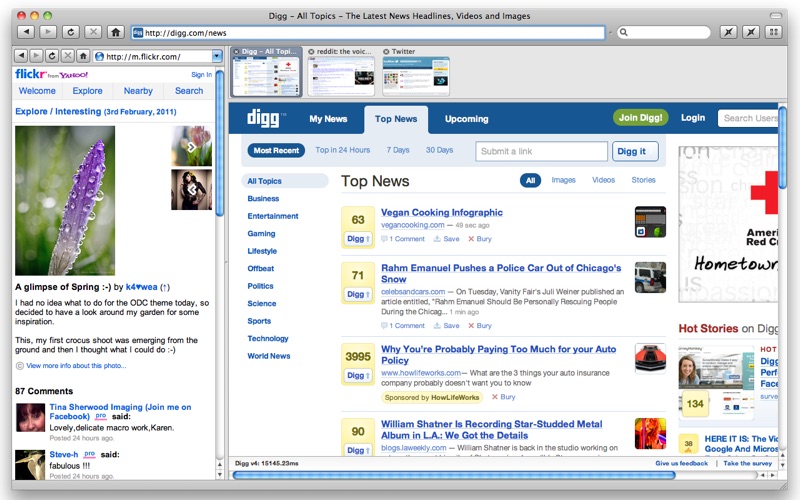Click the home icon in the Flickr sidebar toolbar
The width and height of the screenshot is (800, 500).
pos(83,56)
